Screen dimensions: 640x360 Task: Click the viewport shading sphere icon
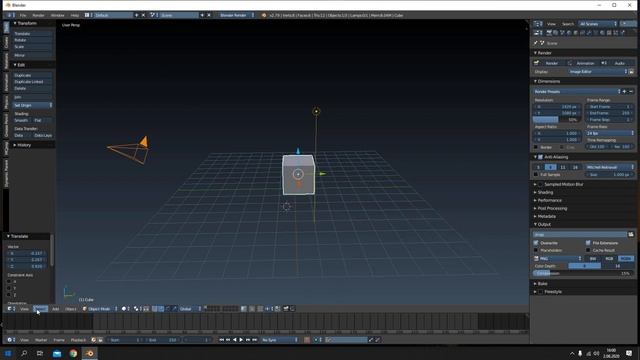[x=124, y=309]
